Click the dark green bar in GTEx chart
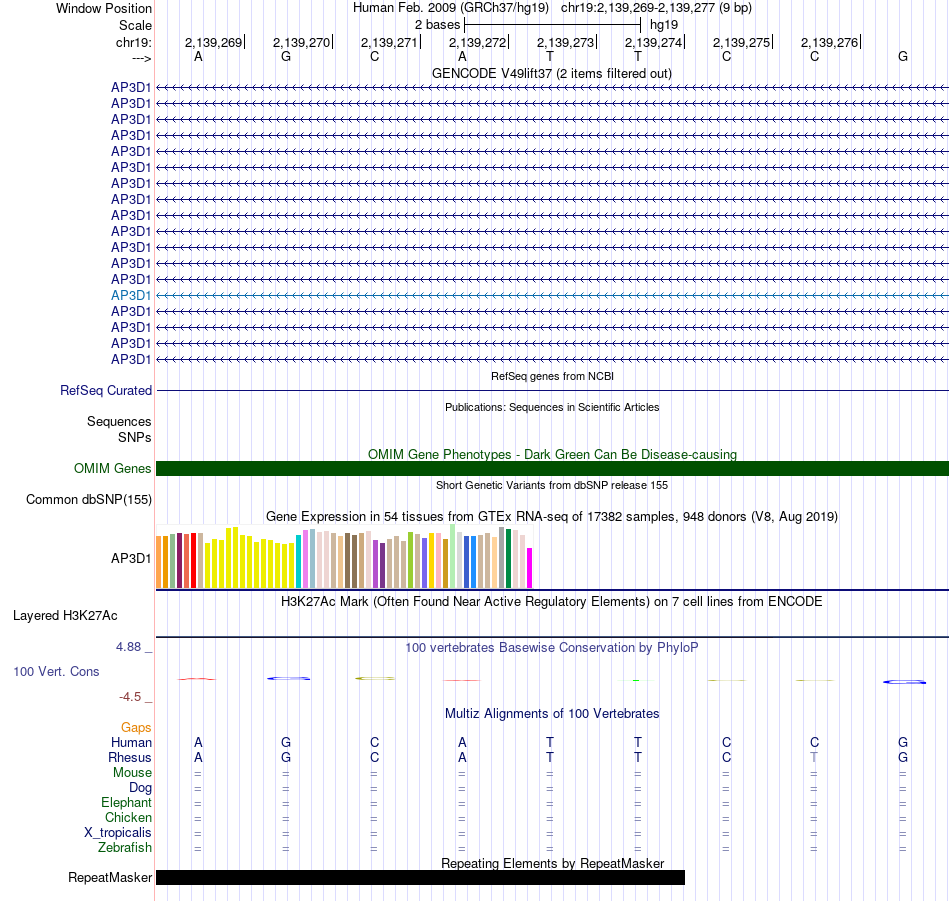This screenshot has height=901, width=950. (x=508, y=559)
